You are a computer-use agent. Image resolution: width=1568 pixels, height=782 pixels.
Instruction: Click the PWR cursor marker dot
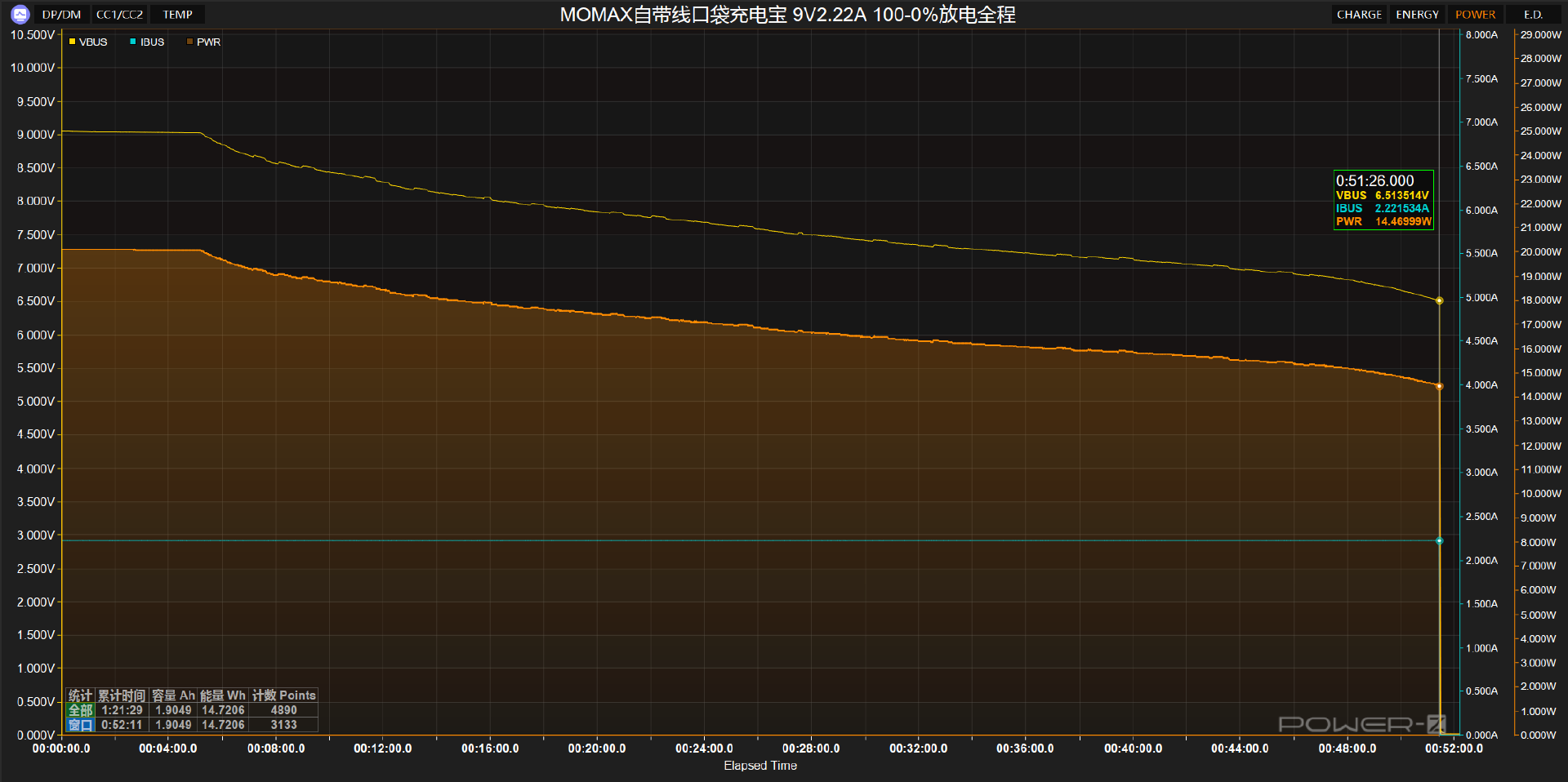click(1439, 386)
